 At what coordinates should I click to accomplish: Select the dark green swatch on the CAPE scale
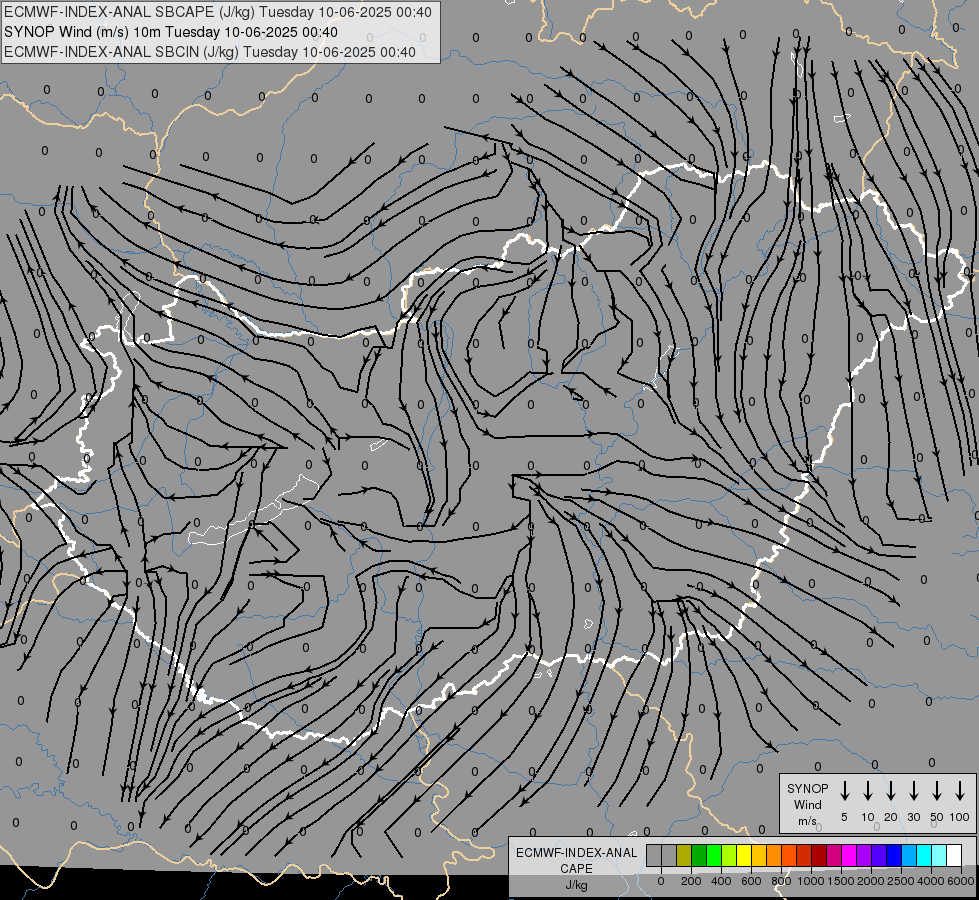coord(699,855)
